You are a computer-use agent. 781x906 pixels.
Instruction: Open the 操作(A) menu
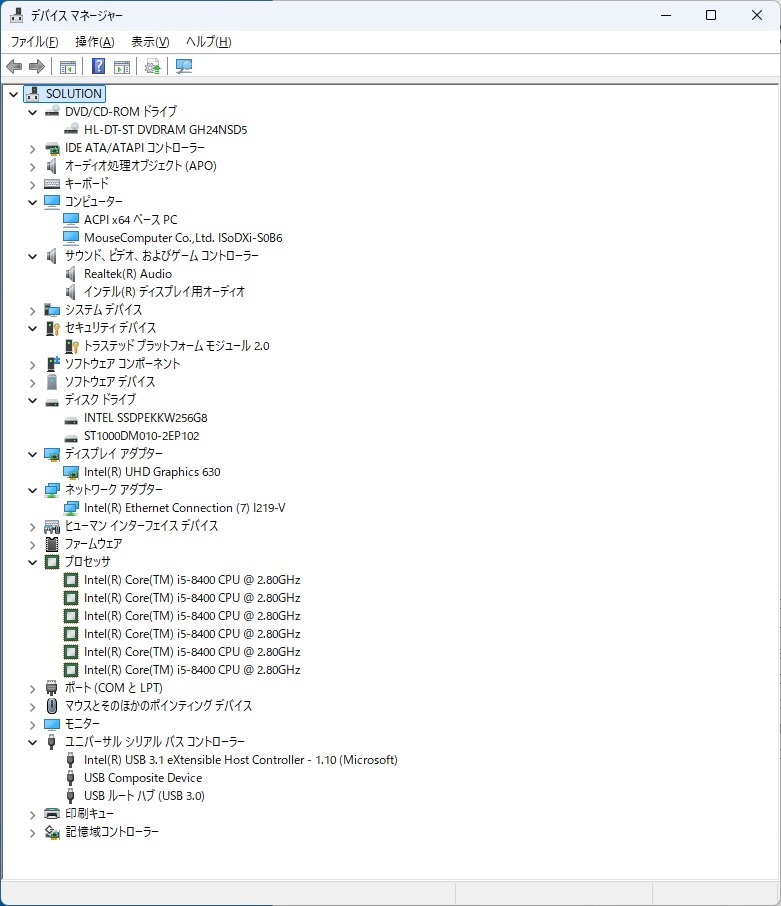pyautogui.click(x=95, y=42)
